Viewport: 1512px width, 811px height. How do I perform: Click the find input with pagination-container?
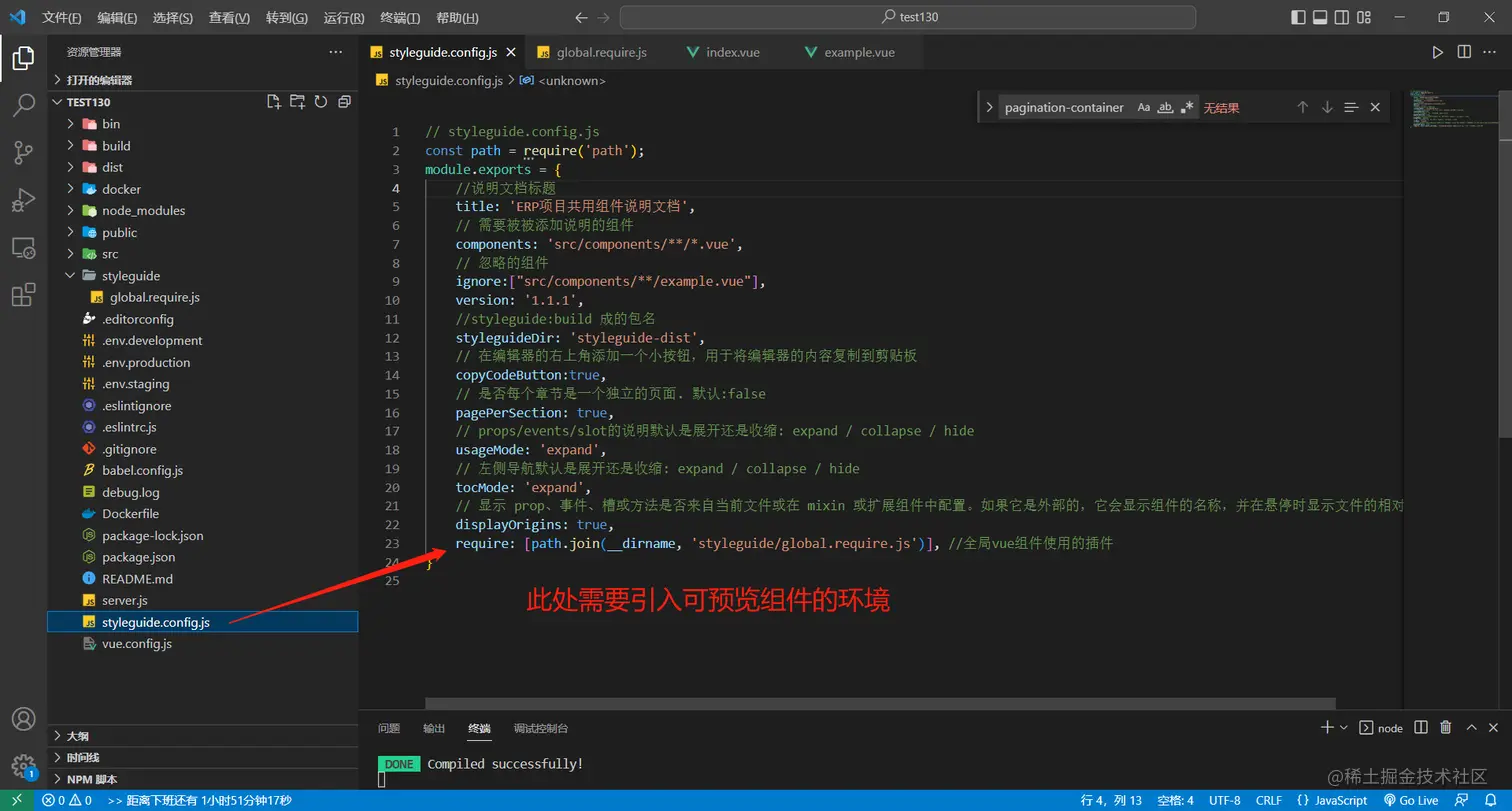pos(1064,107)
